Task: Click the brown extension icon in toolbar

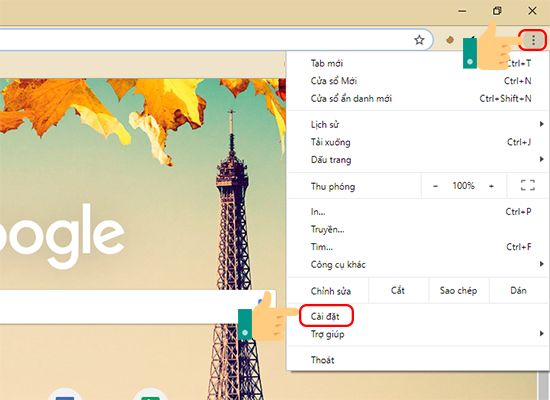Action: click(450, 40)
